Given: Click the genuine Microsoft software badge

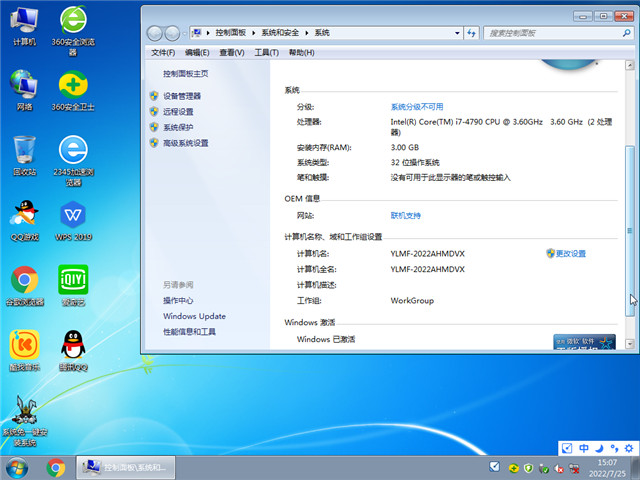Looking at the screenshot, I should (584, 342).
